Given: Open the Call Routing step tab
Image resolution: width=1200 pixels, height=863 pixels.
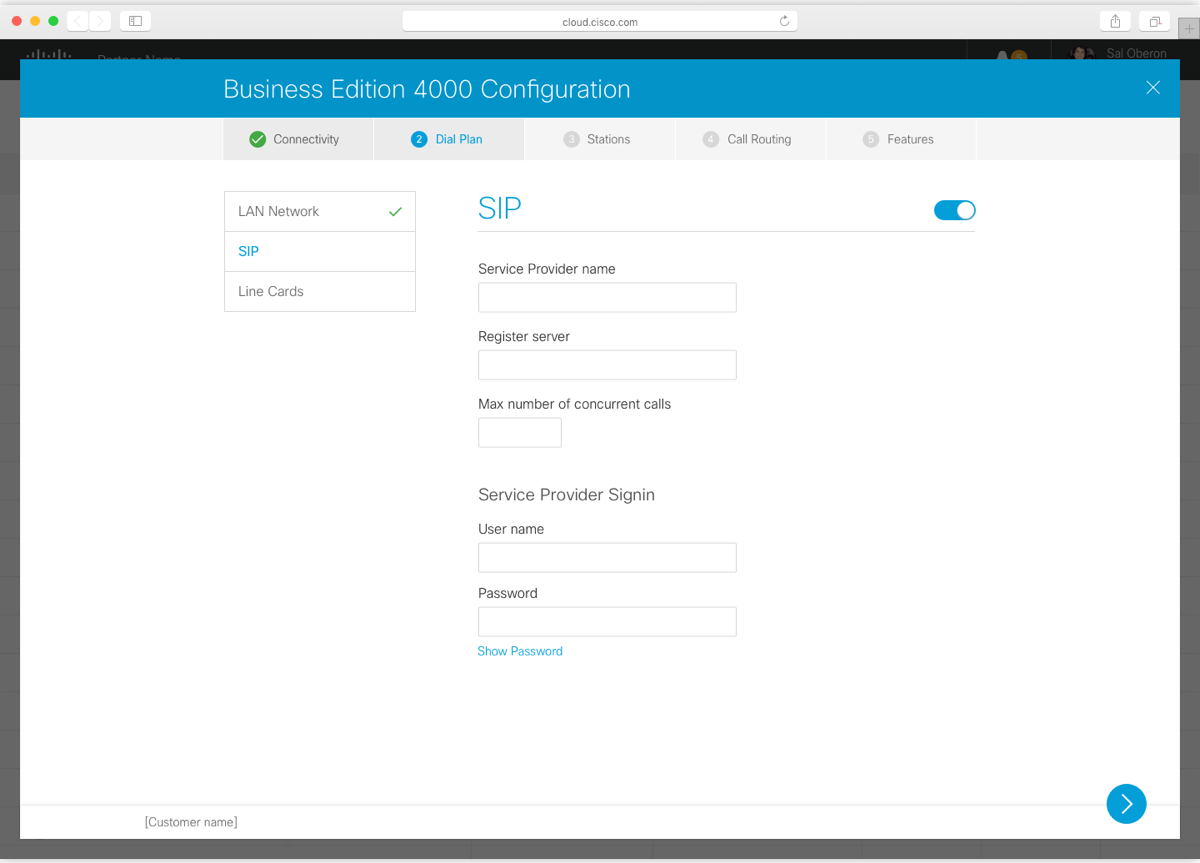Looking at the screenshot, I should 750,139.
